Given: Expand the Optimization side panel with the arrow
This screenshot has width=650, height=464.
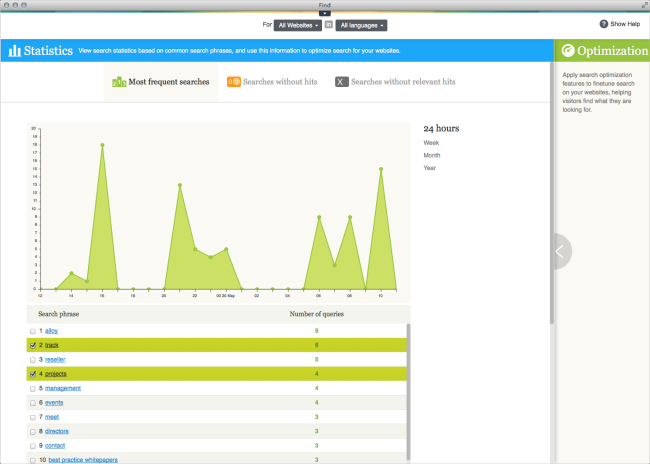Looking at the screenshot, I should (560, 252).
